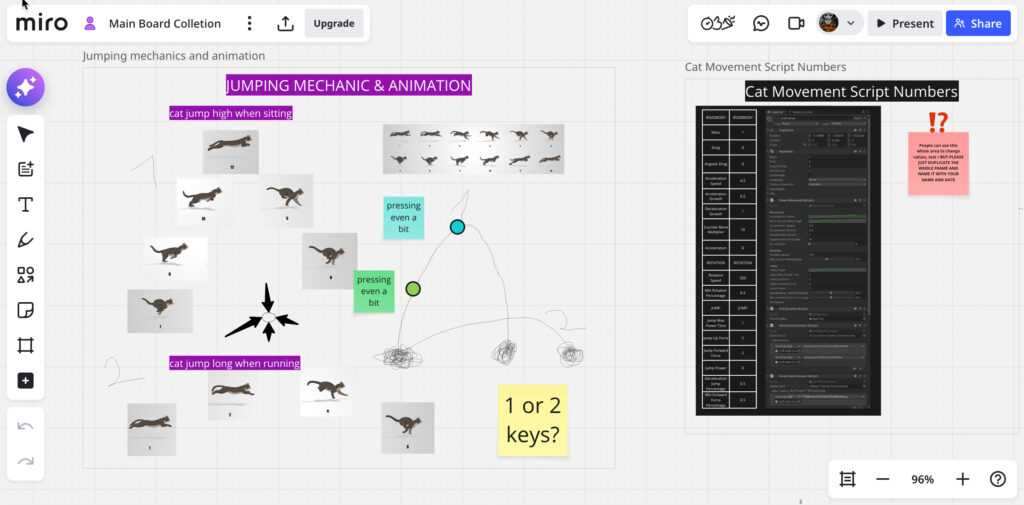The height and width of the screenshot is (505, 1024).
Task: Toggle the frames panel icon
Action: coord(847,479)
